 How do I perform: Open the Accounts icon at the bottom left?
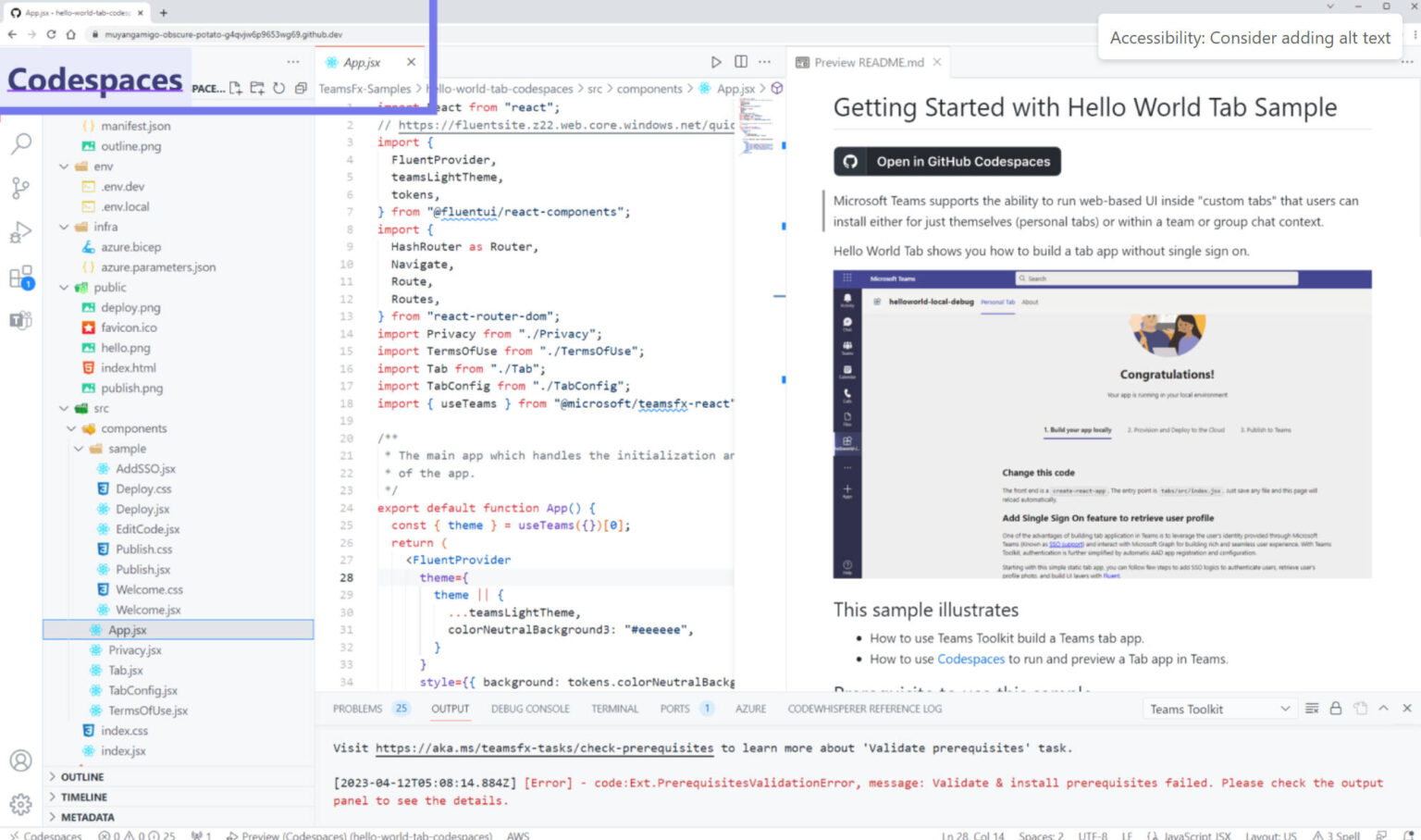tap(20, 760)
